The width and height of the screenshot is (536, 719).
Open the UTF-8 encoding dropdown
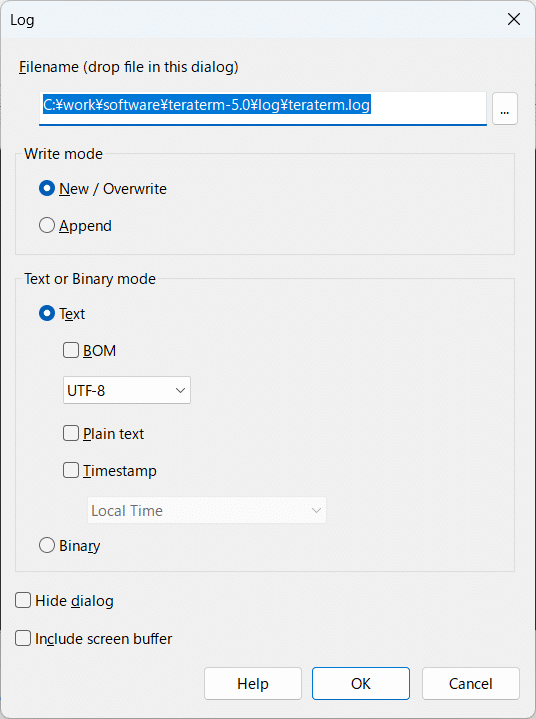[127, 390]
